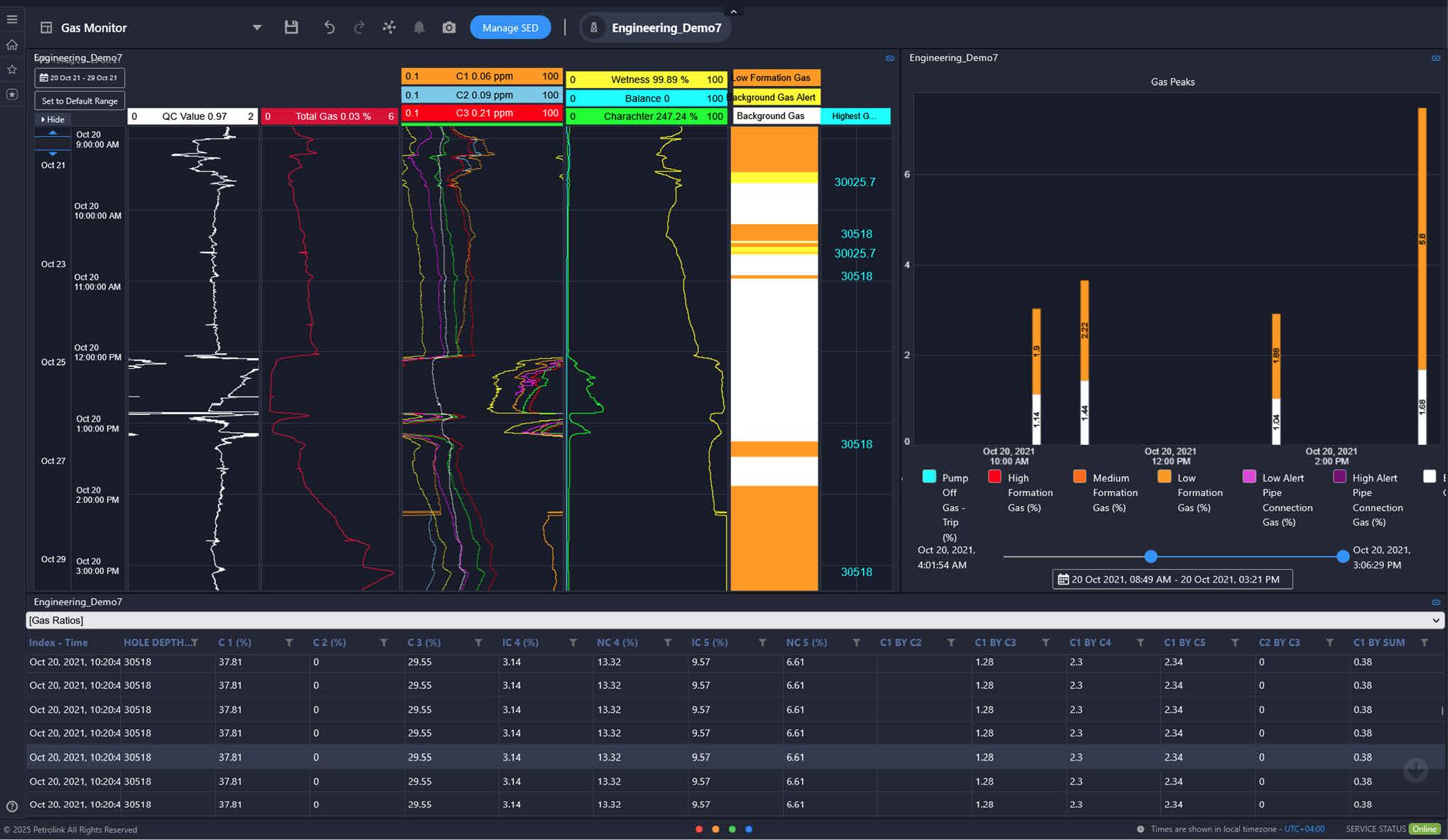Click the network nodes toolbar icon

pyautogui.click(x=389, y=27)
